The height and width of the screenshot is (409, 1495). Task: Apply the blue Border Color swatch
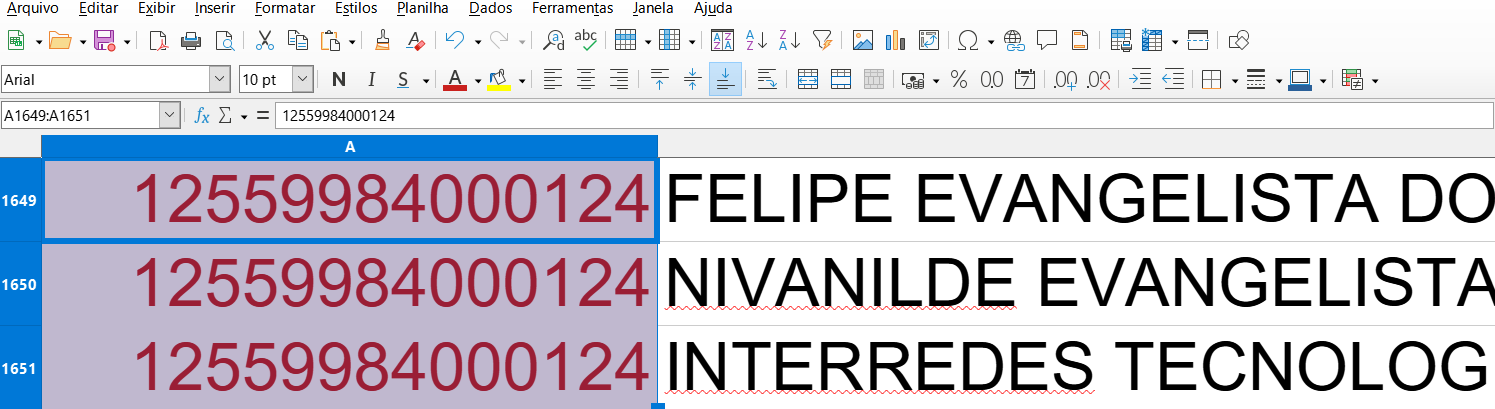1300,80
